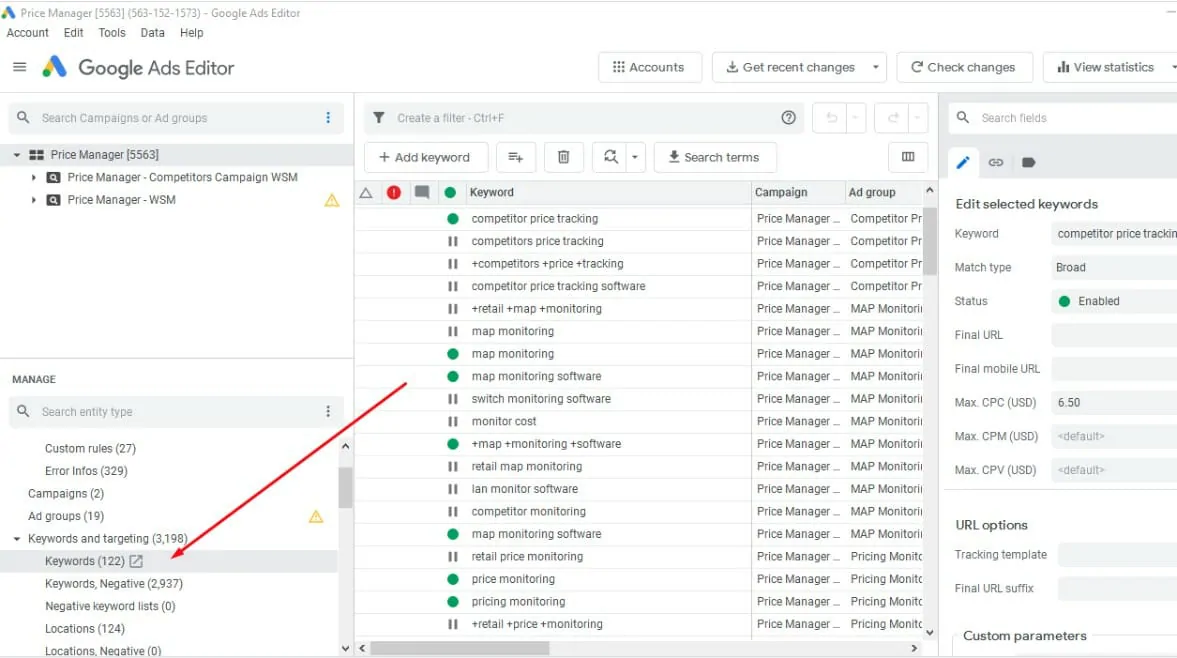Toggle status of competitor monitoring keyword

click(x=453, y=512)
